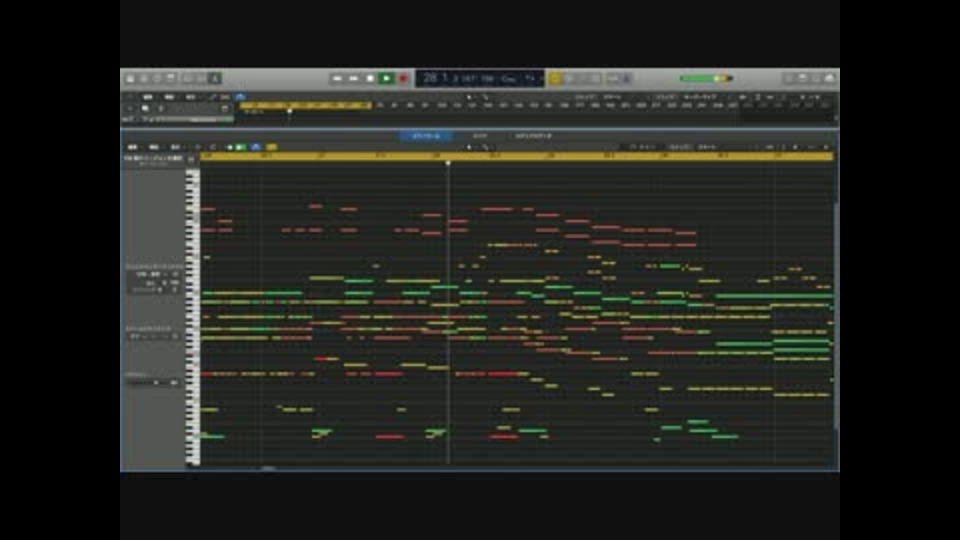Open 表示 menu in the piano roll editor
This screenshot has height=540, width=960.
coord(175,148)
